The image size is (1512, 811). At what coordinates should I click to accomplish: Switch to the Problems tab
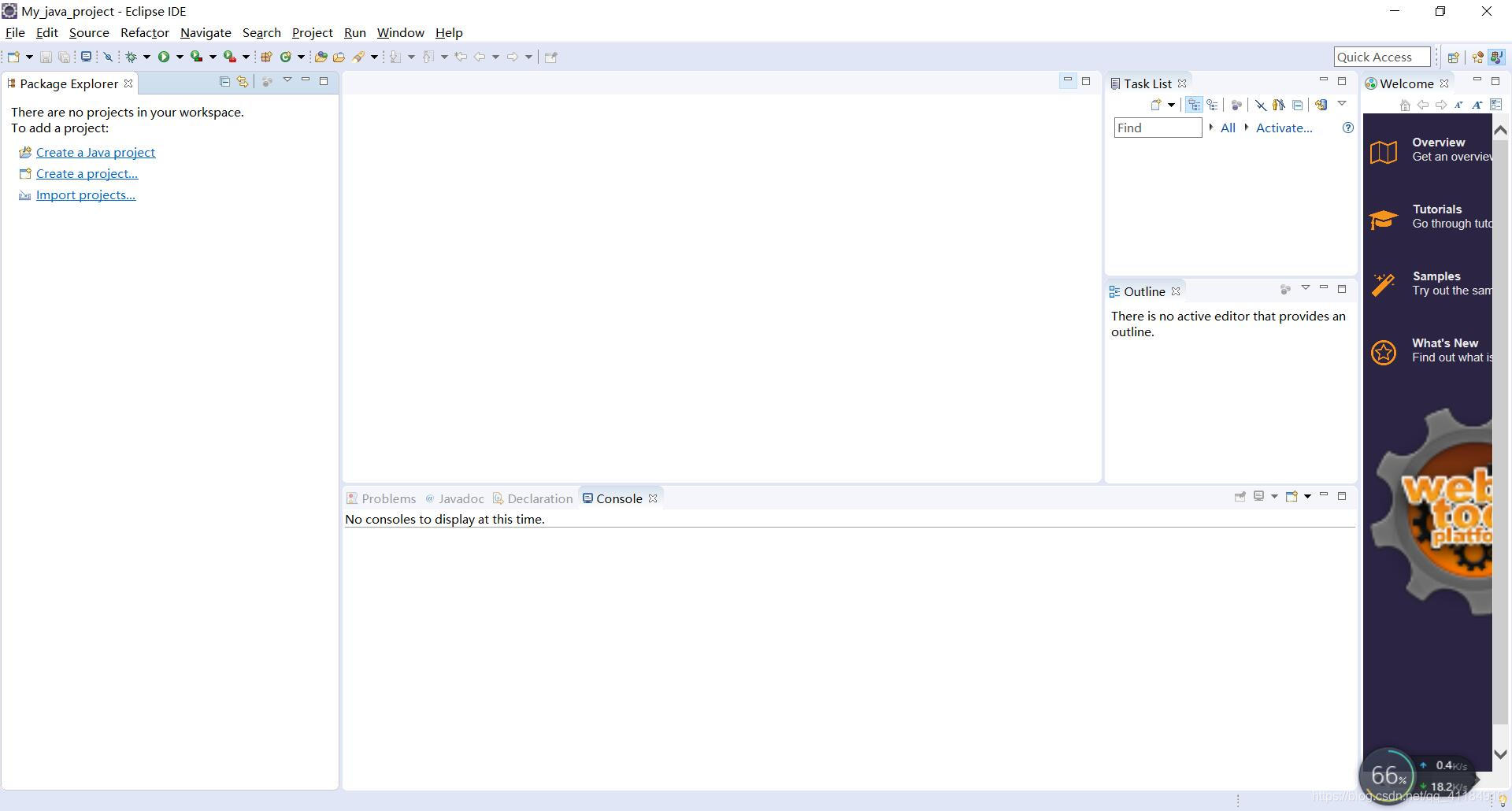click(381, 498)
